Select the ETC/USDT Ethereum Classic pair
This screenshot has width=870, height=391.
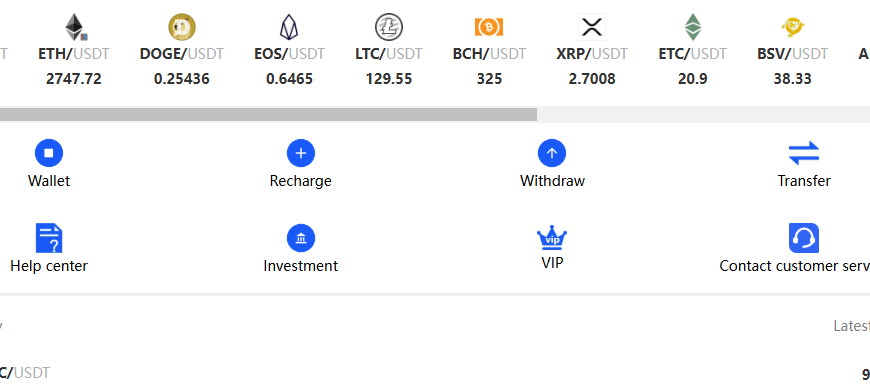pos(692,50)
